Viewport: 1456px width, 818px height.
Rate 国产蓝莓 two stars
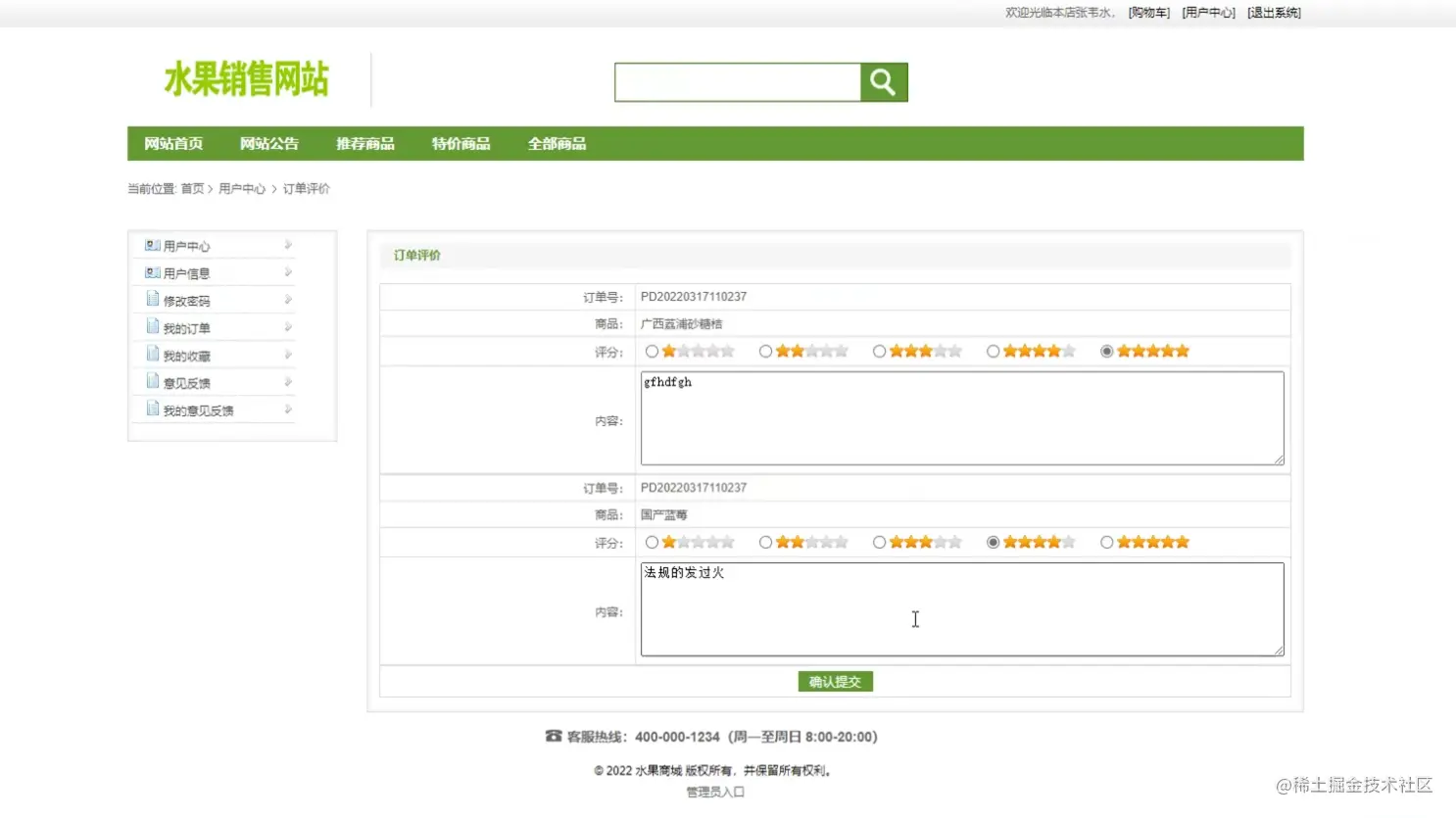pos(765,543)
